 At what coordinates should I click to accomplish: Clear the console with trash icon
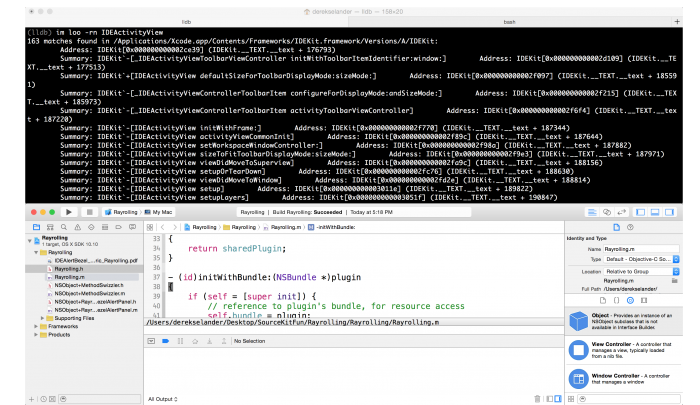click(x=538, y=399)
